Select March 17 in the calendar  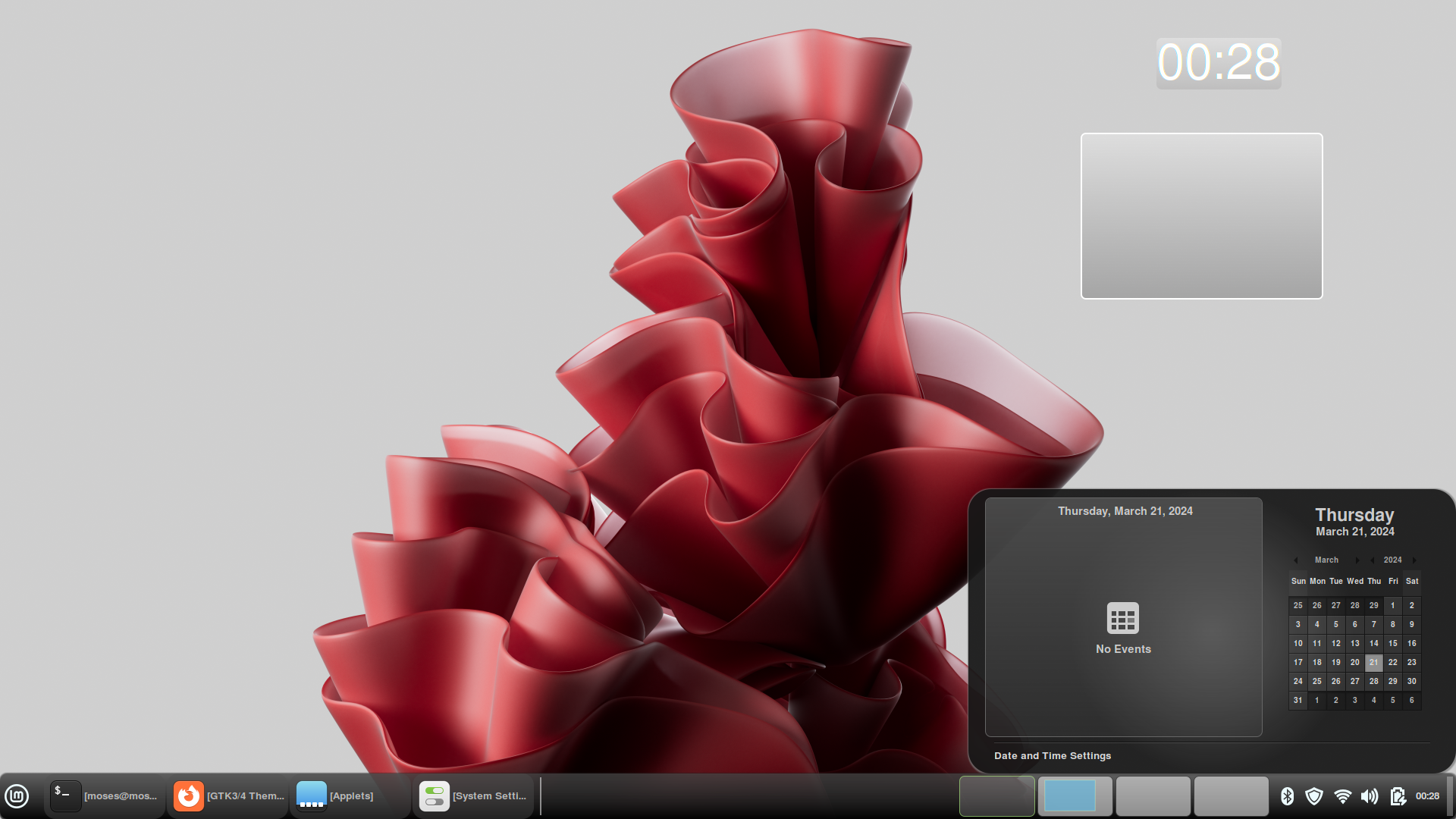point(1298,663)
